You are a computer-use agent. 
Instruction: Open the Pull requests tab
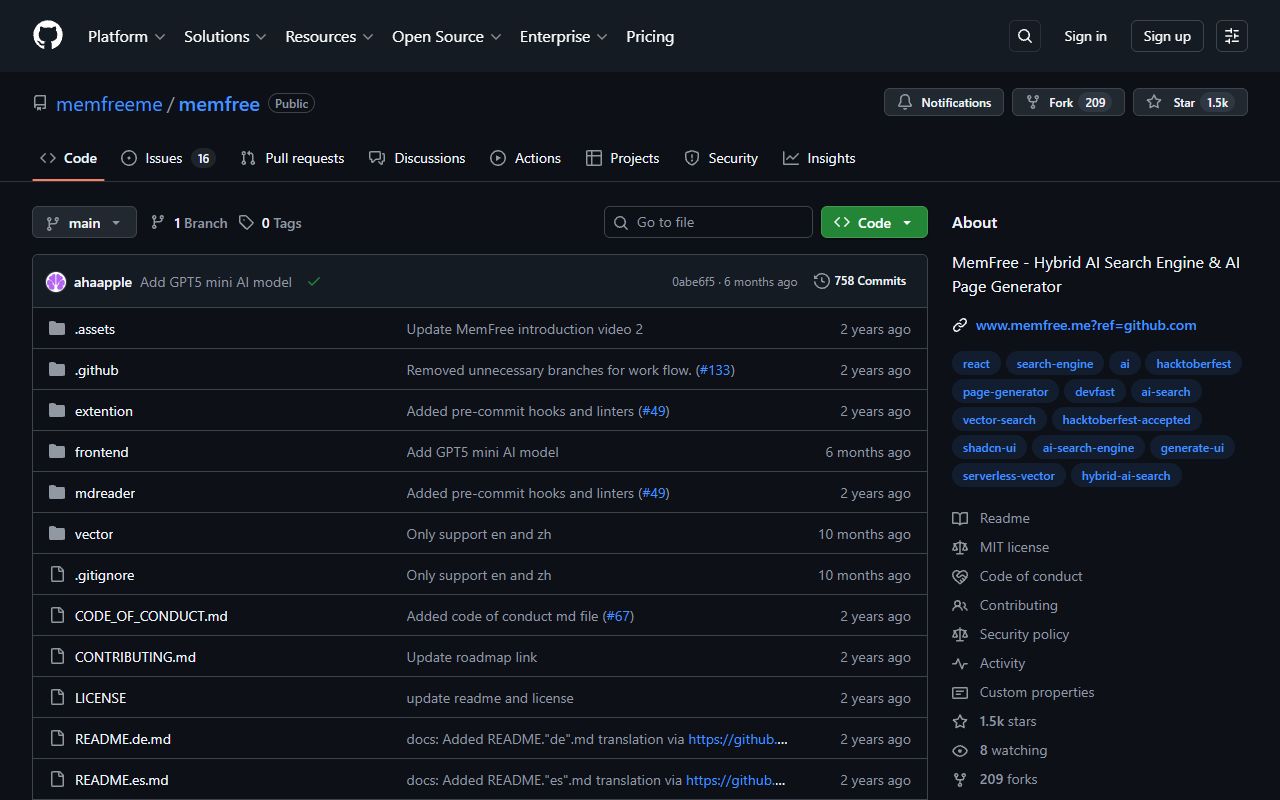291,158
